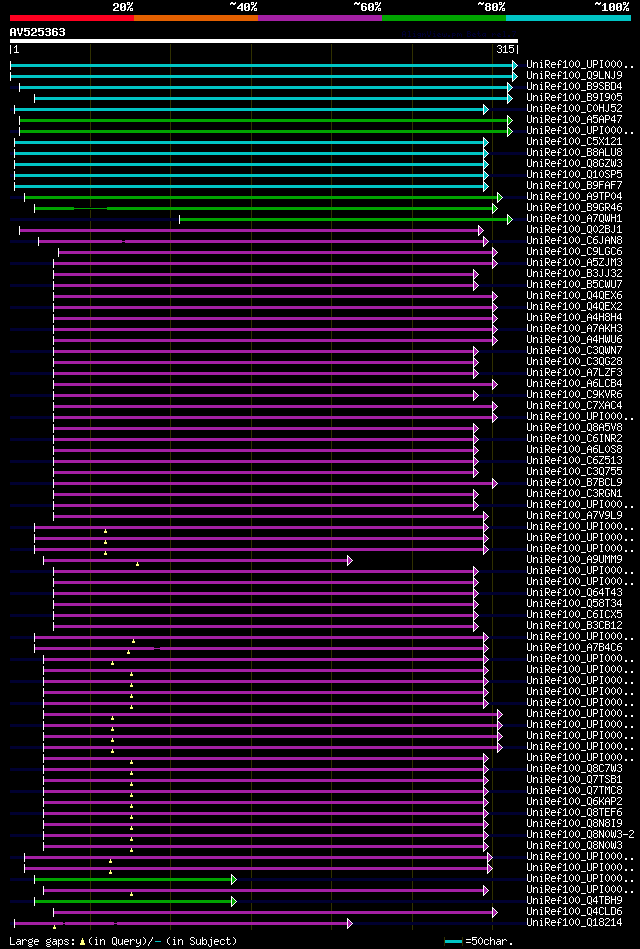Viewport: 640px width, 949px height.
Task: Click the arrowhead ending the Q18214 alignment bar
Action: 349,923
